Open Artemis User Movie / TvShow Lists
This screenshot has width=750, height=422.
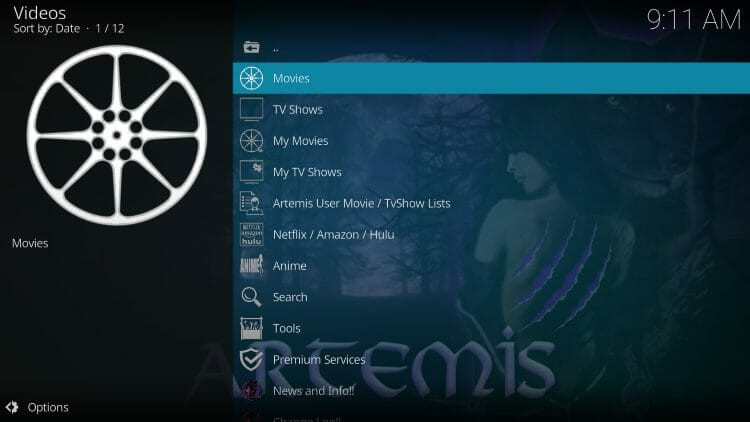tap(491, 203)
